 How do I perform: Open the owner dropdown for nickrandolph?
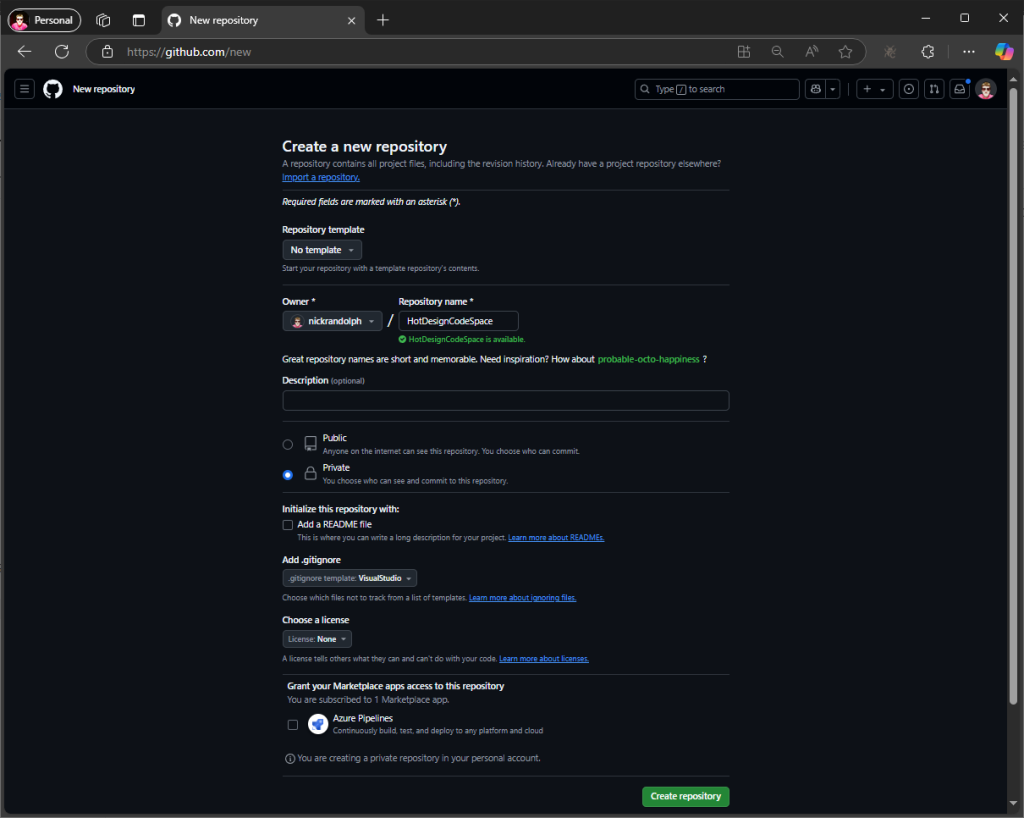(332, 320)
